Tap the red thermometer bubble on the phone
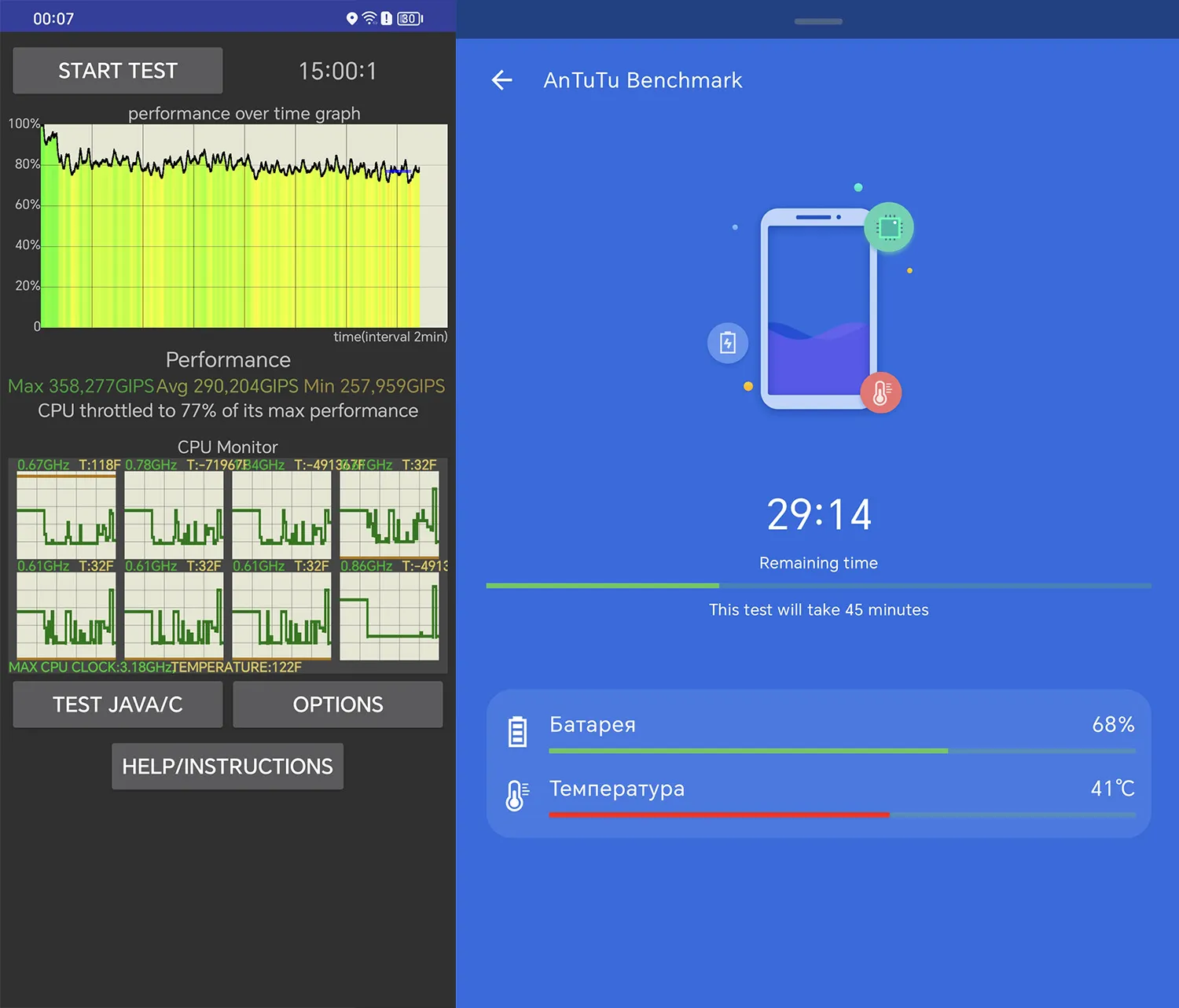This screenshot has height=1008, width=1179. tap(881, 392)
